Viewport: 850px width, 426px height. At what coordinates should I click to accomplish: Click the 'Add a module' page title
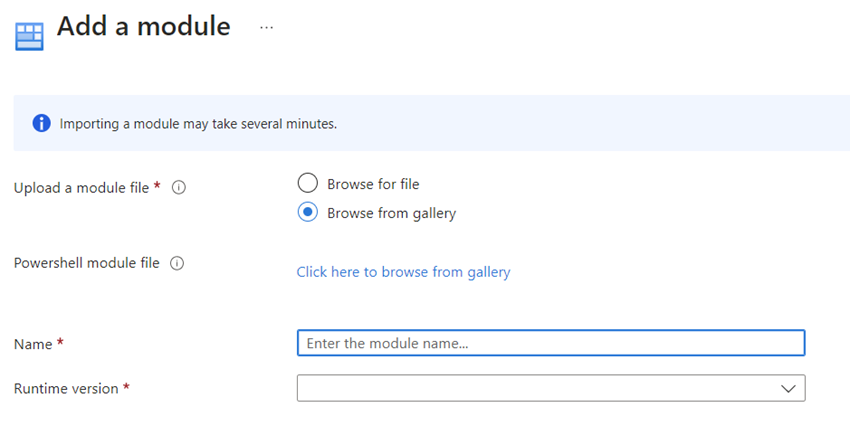[x=144, y=27]
